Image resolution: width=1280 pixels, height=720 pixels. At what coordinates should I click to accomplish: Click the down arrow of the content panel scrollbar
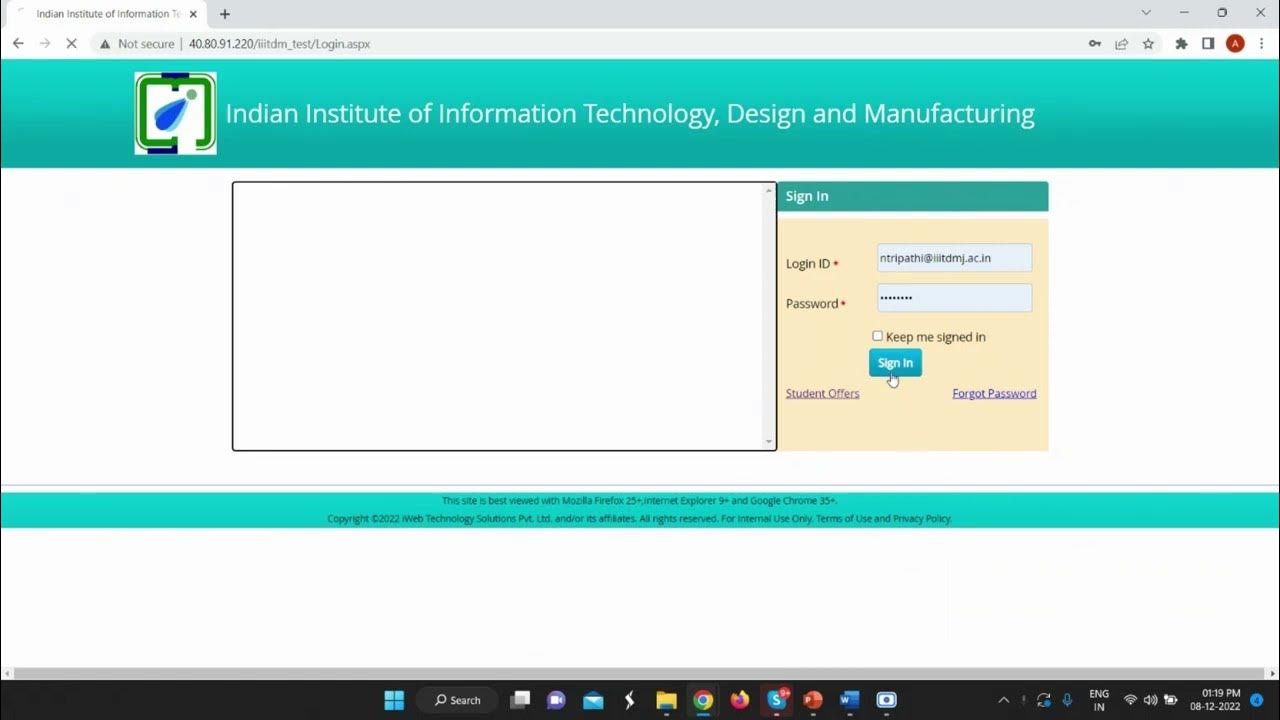(769, 442)
